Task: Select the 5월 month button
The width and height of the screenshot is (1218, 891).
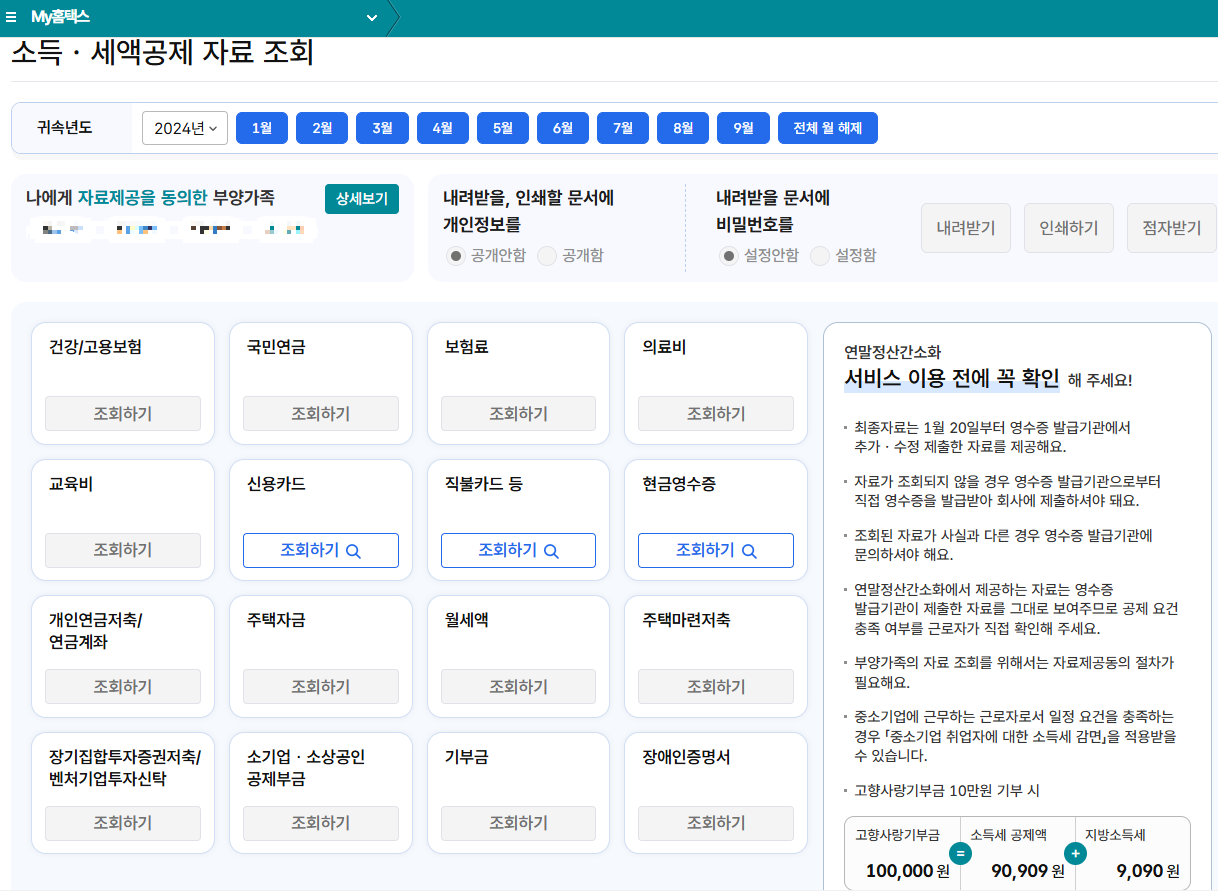Action: [502, 128]
